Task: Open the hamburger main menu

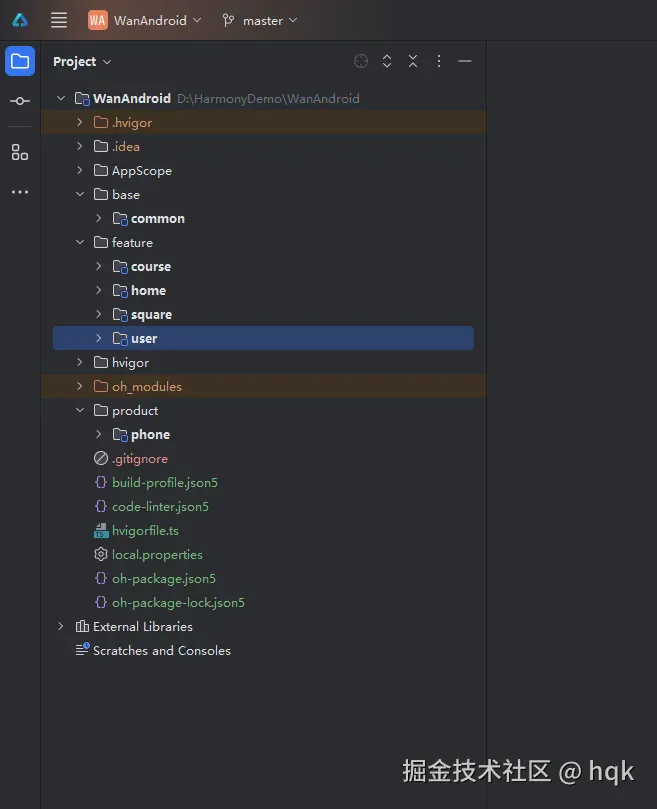Action: click(59, 20)
